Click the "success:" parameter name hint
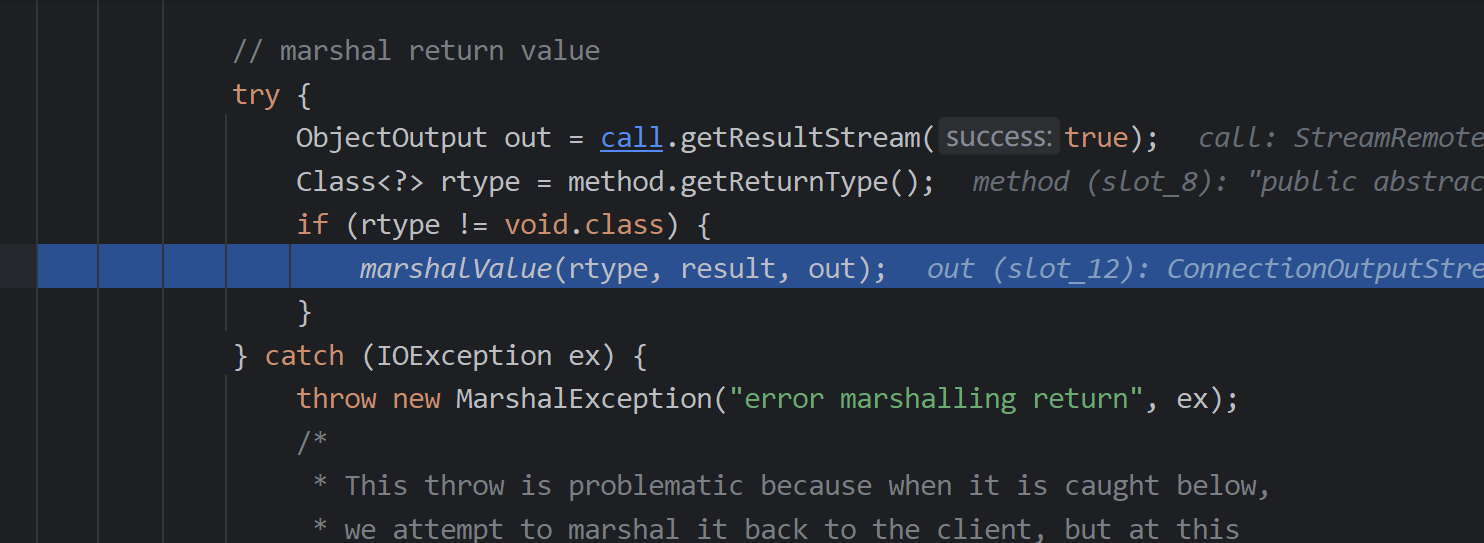This screenshot has width=1484, height=543. [999, 138]
